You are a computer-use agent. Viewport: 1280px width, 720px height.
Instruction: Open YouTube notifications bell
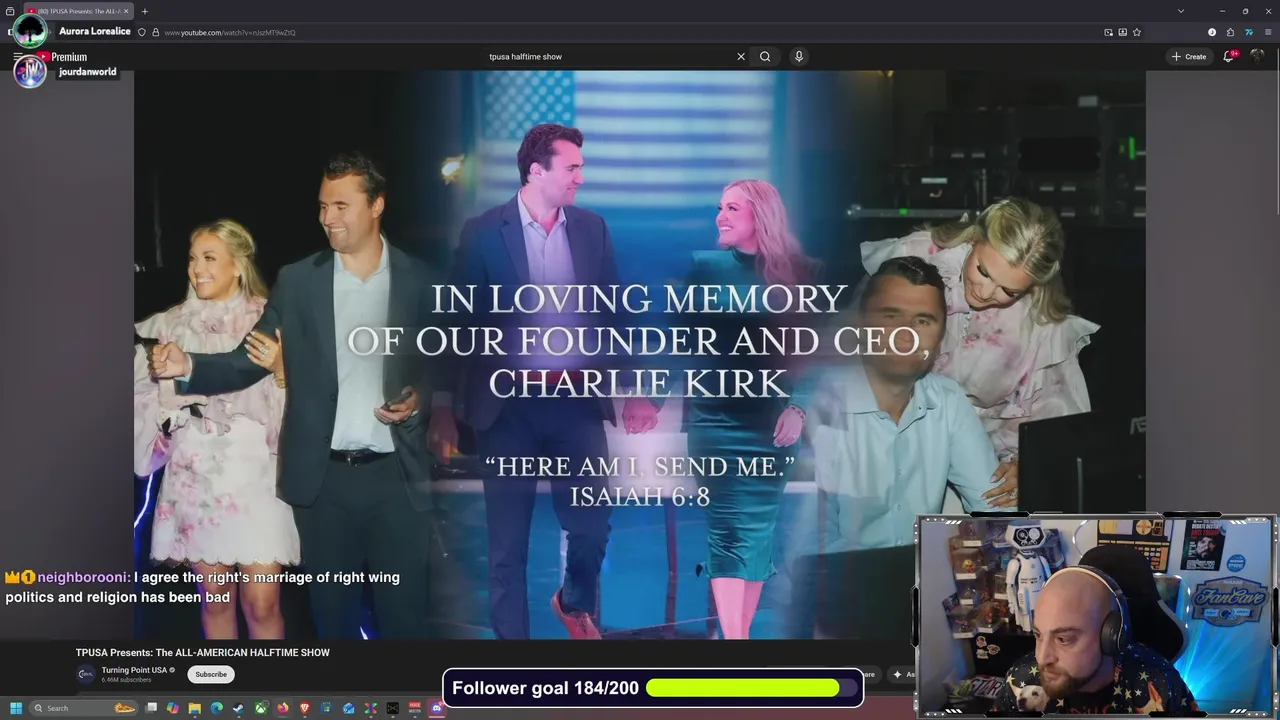pyautogui.click(x=1229, y=57)
